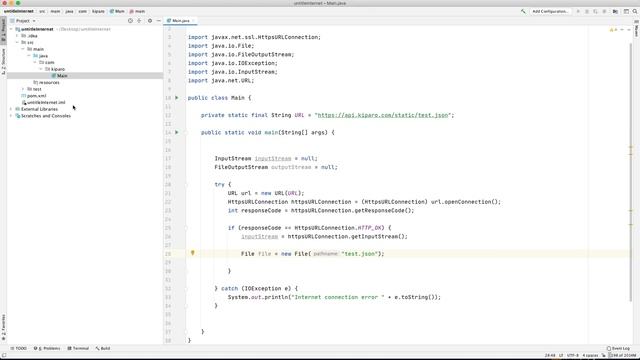Change LF line separator in status bar

[x=561, y=356]
